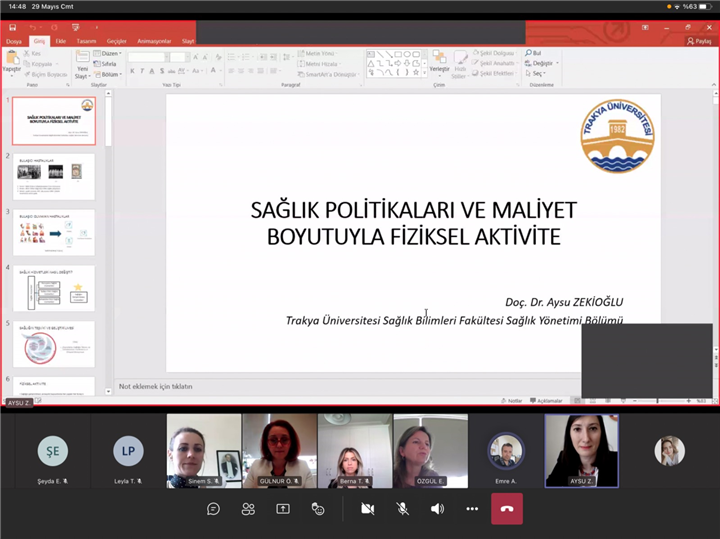Click the Redo icon in quick access
The image size is (720, 539).
[54, 28]
